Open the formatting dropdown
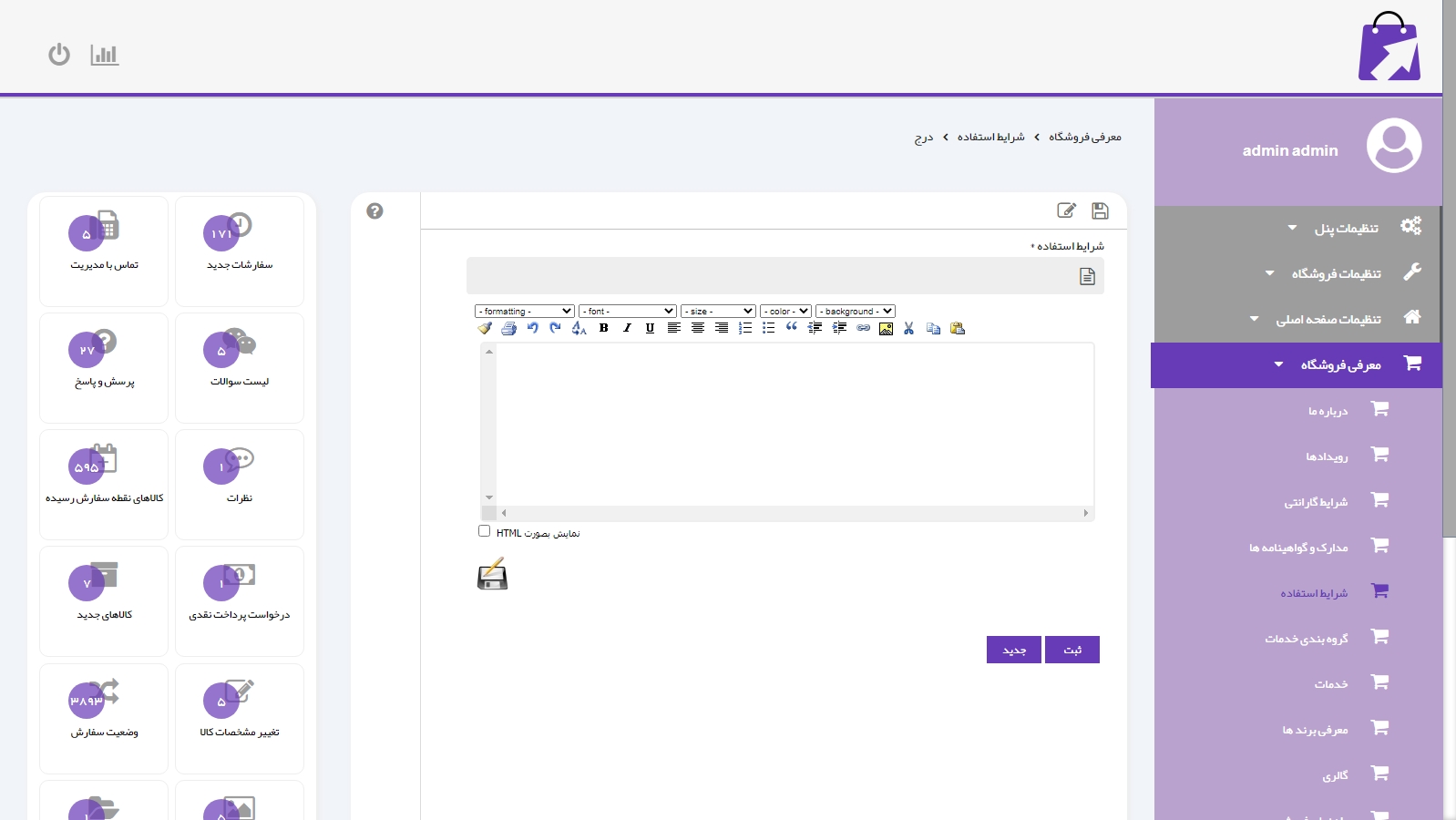The width and height of the screenshot is (1456, 820). tap(524, 312)
